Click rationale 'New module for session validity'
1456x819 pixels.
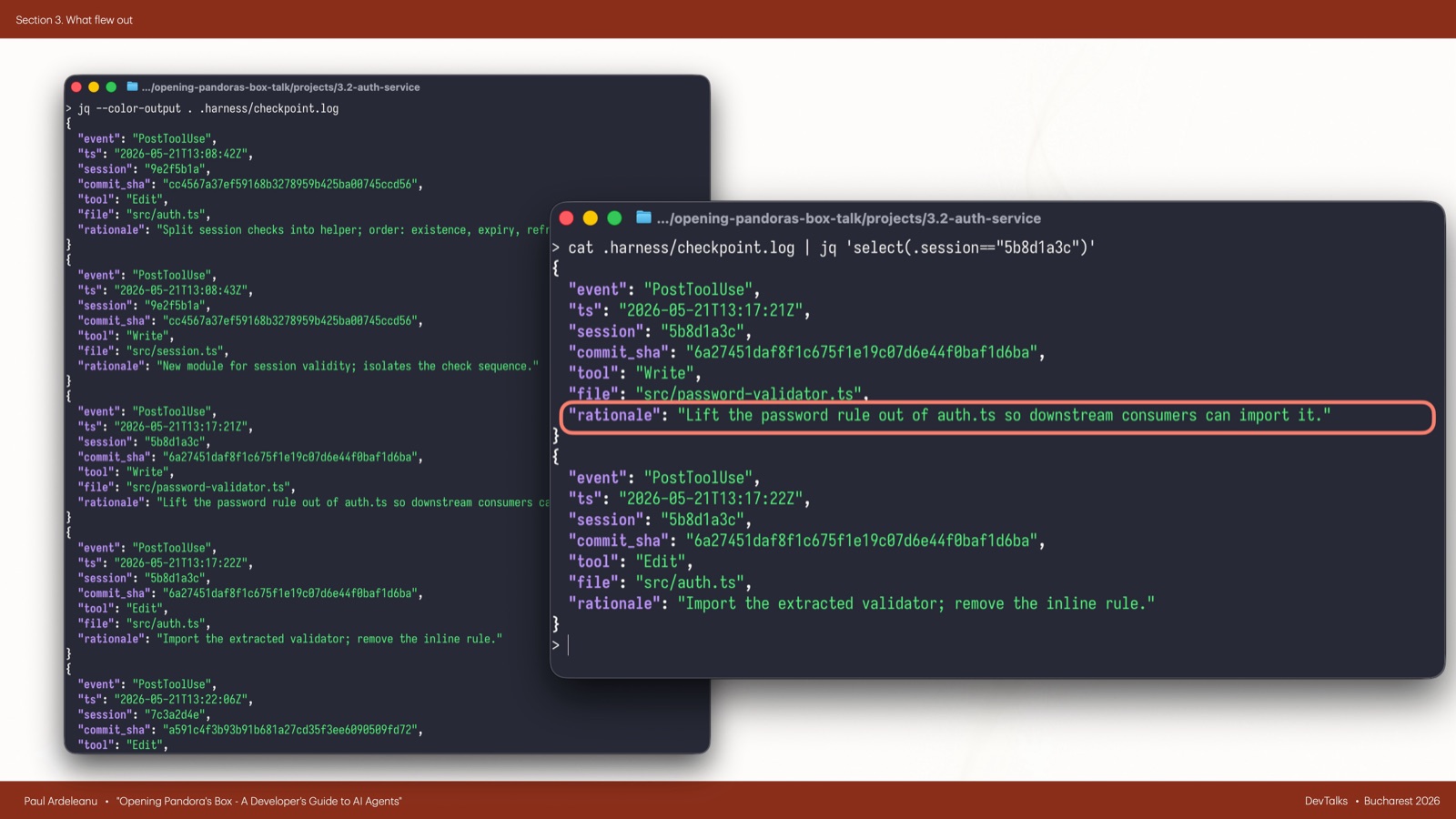(348, 366)
